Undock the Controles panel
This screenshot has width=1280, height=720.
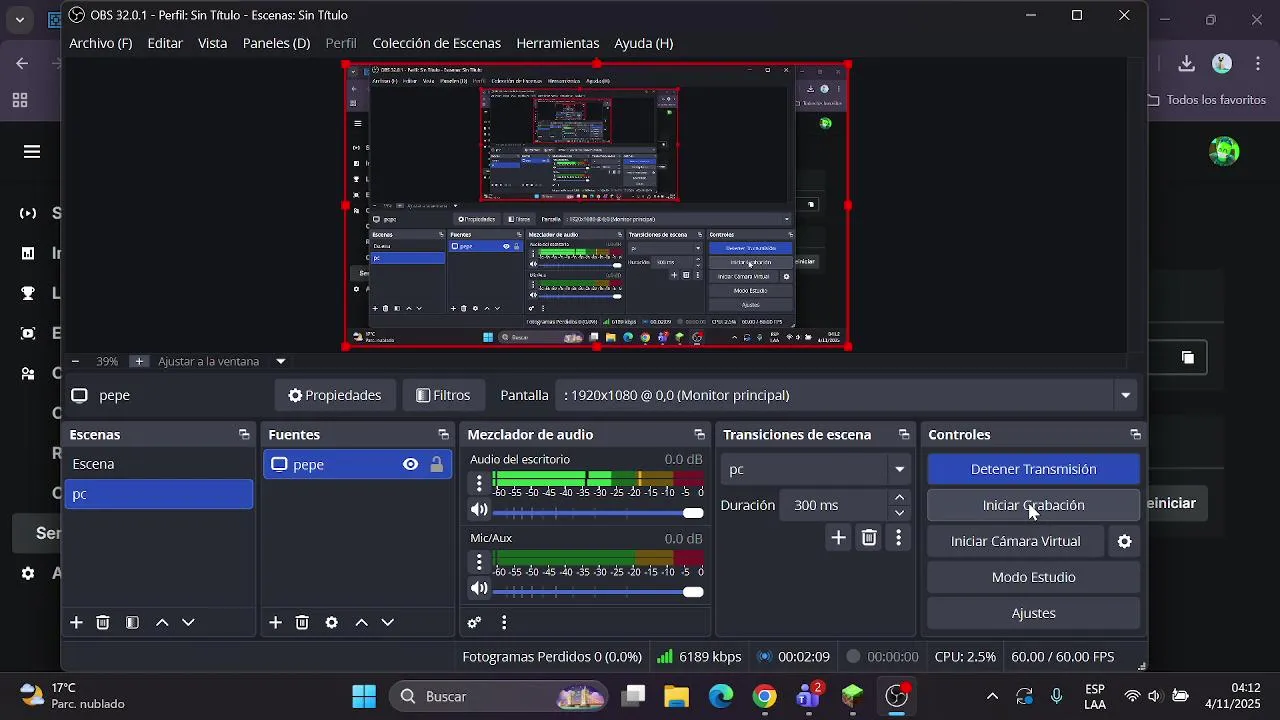coord(1135,435)
